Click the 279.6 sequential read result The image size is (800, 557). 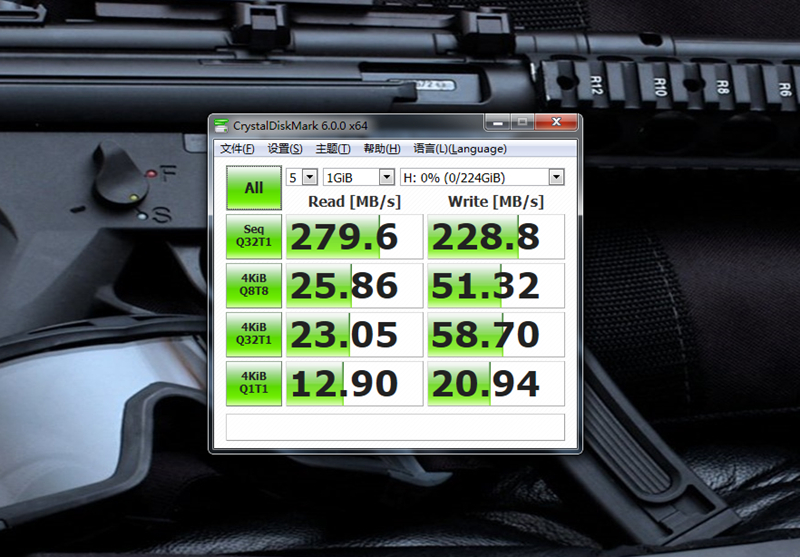coord(353,237)
